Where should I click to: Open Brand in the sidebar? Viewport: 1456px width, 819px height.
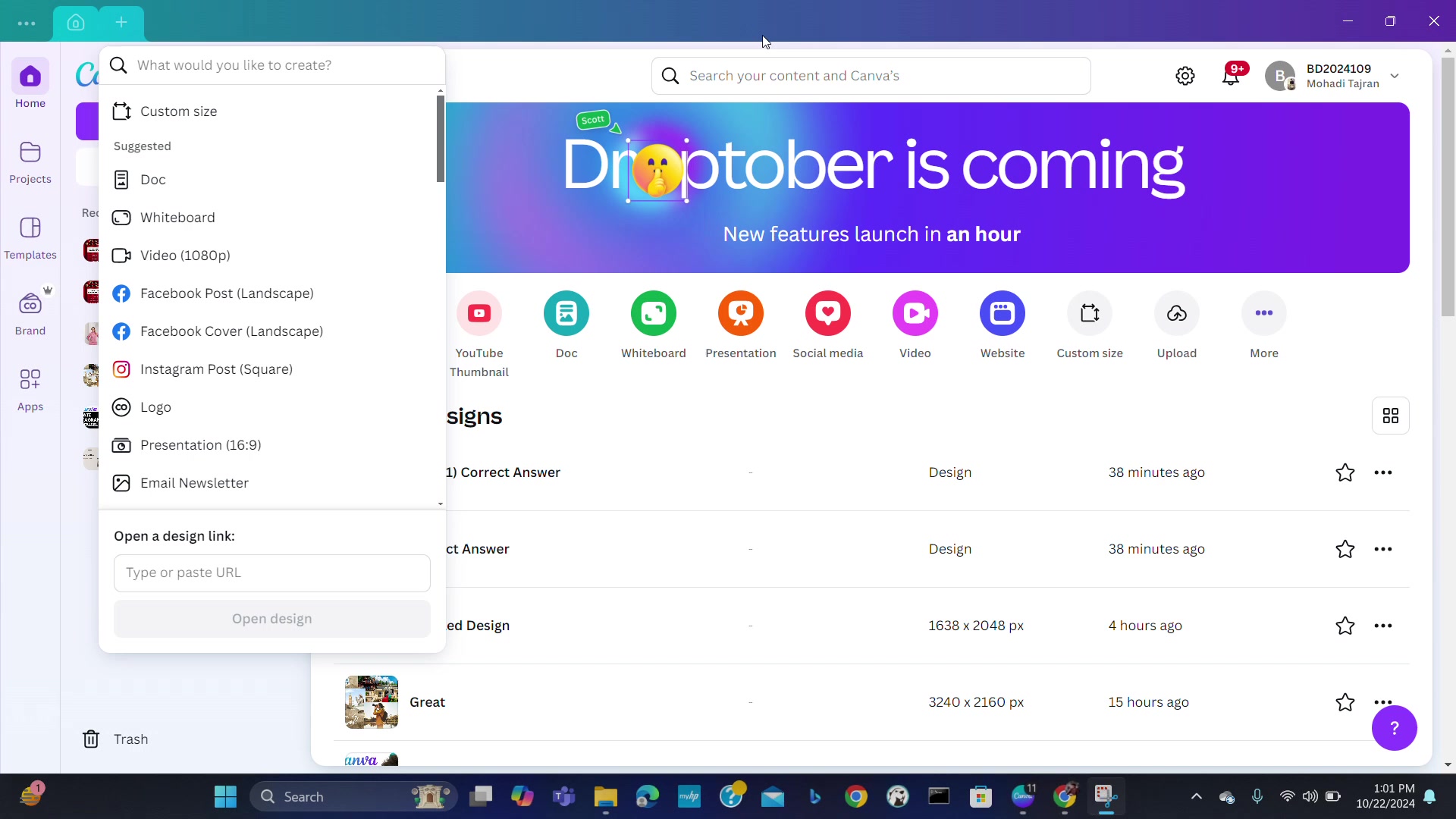click(30, 313)
